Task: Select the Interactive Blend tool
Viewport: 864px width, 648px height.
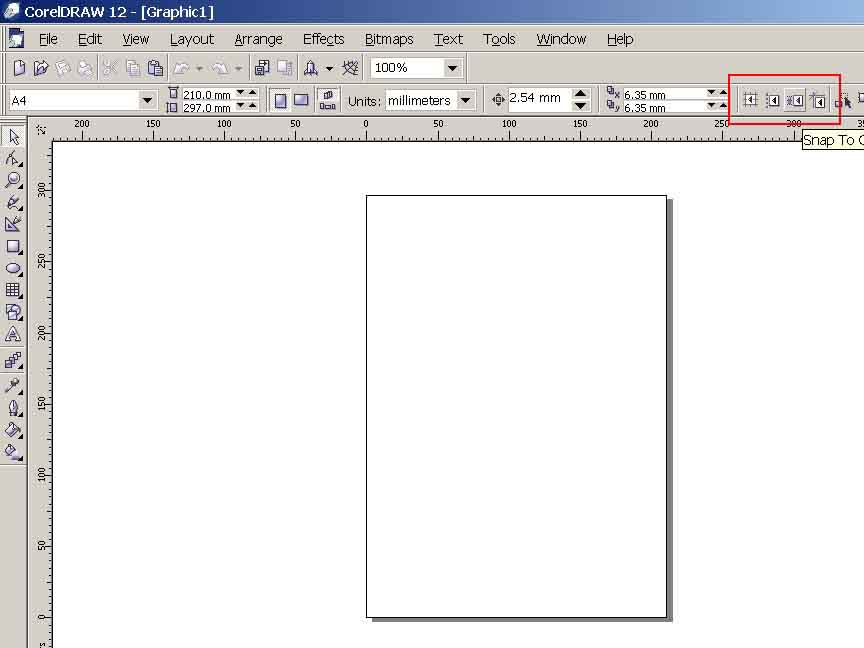Action: coord(13,360)
